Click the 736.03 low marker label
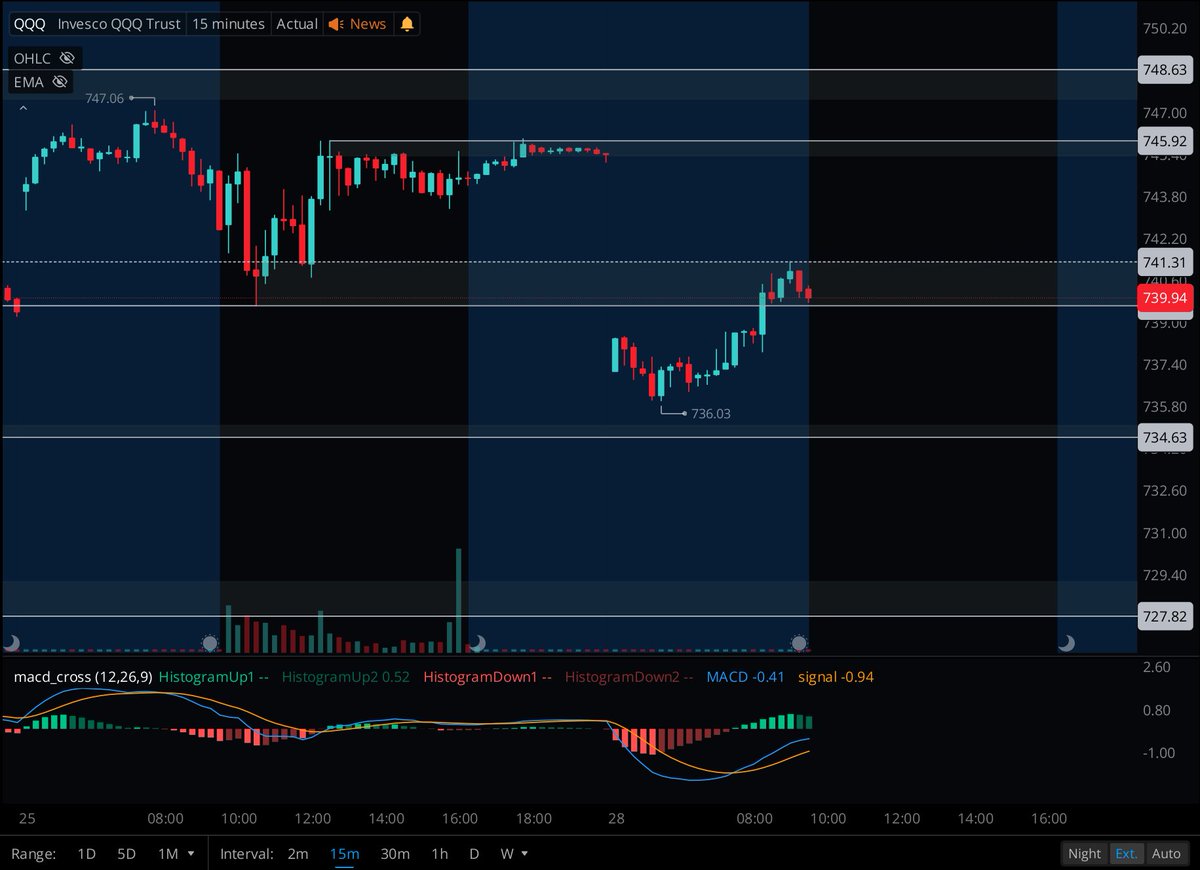Image resolution: width=1200 pixels, height=870 pixels. (711, 413)
